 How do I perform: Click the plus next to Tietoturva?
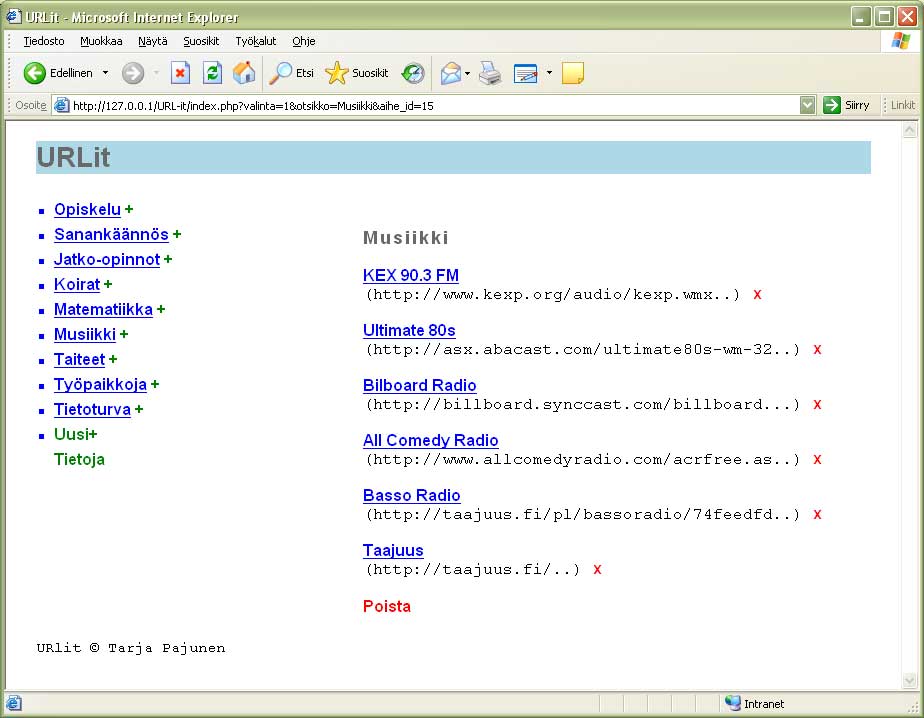138,410
